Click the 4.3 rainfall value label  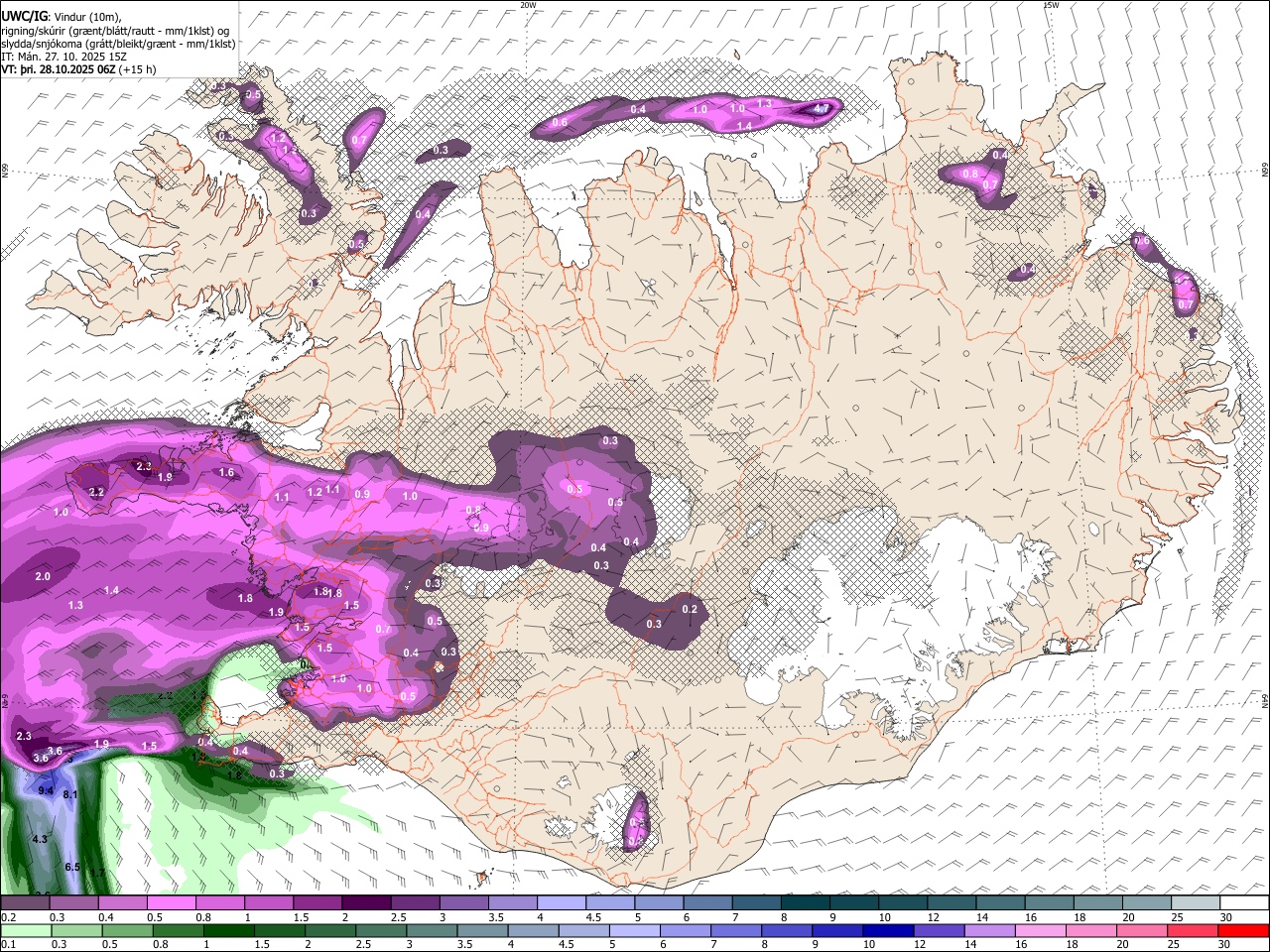point(40,839)
